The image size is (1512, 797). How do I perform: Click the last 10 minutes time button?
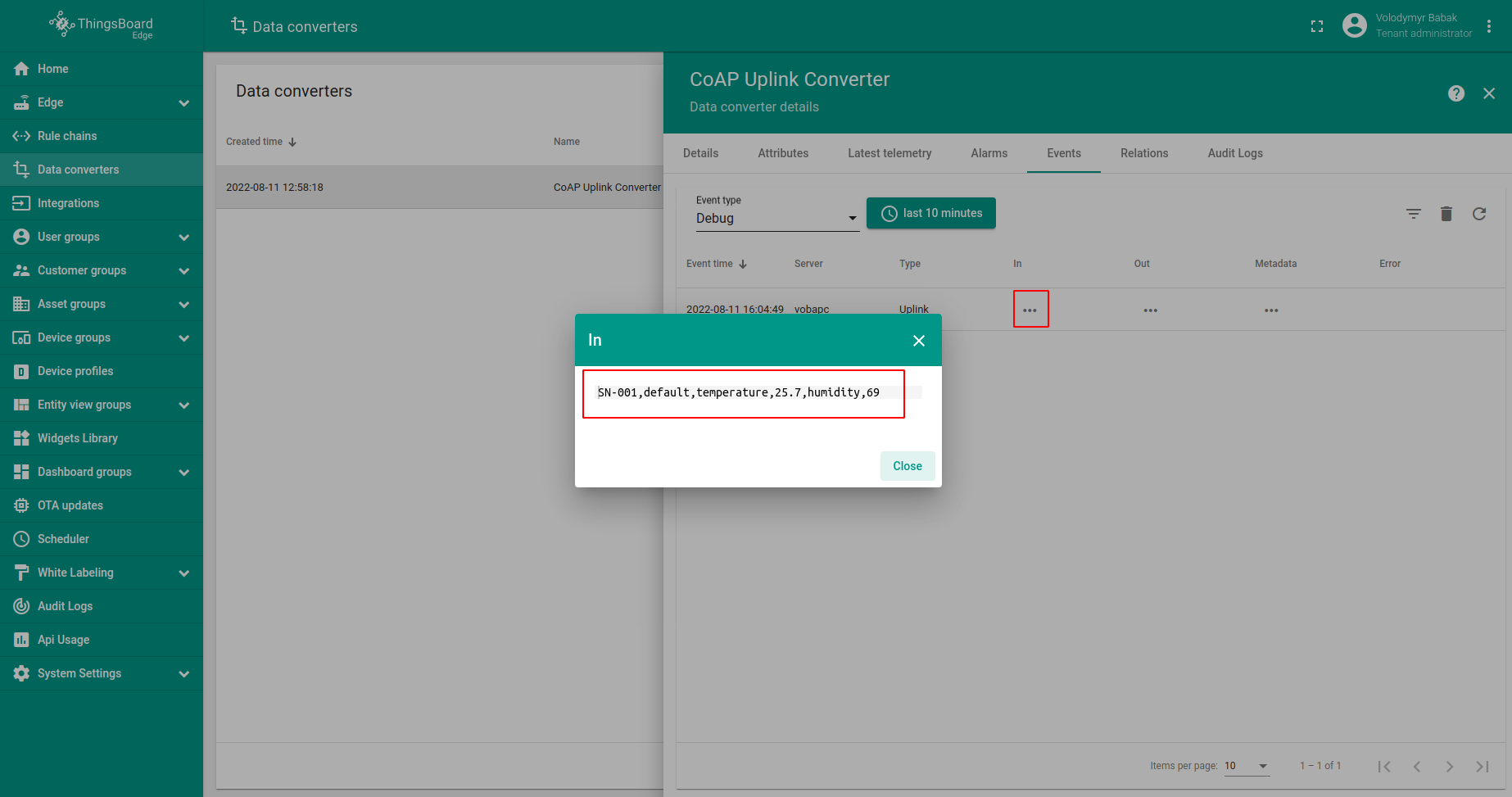(x=931, y=213)
